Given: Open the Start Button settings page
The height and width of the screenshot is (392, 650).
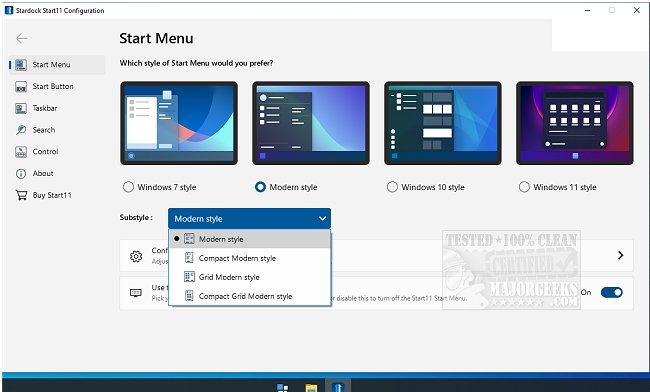Looking at the screenshot, I should pos(57,87).
